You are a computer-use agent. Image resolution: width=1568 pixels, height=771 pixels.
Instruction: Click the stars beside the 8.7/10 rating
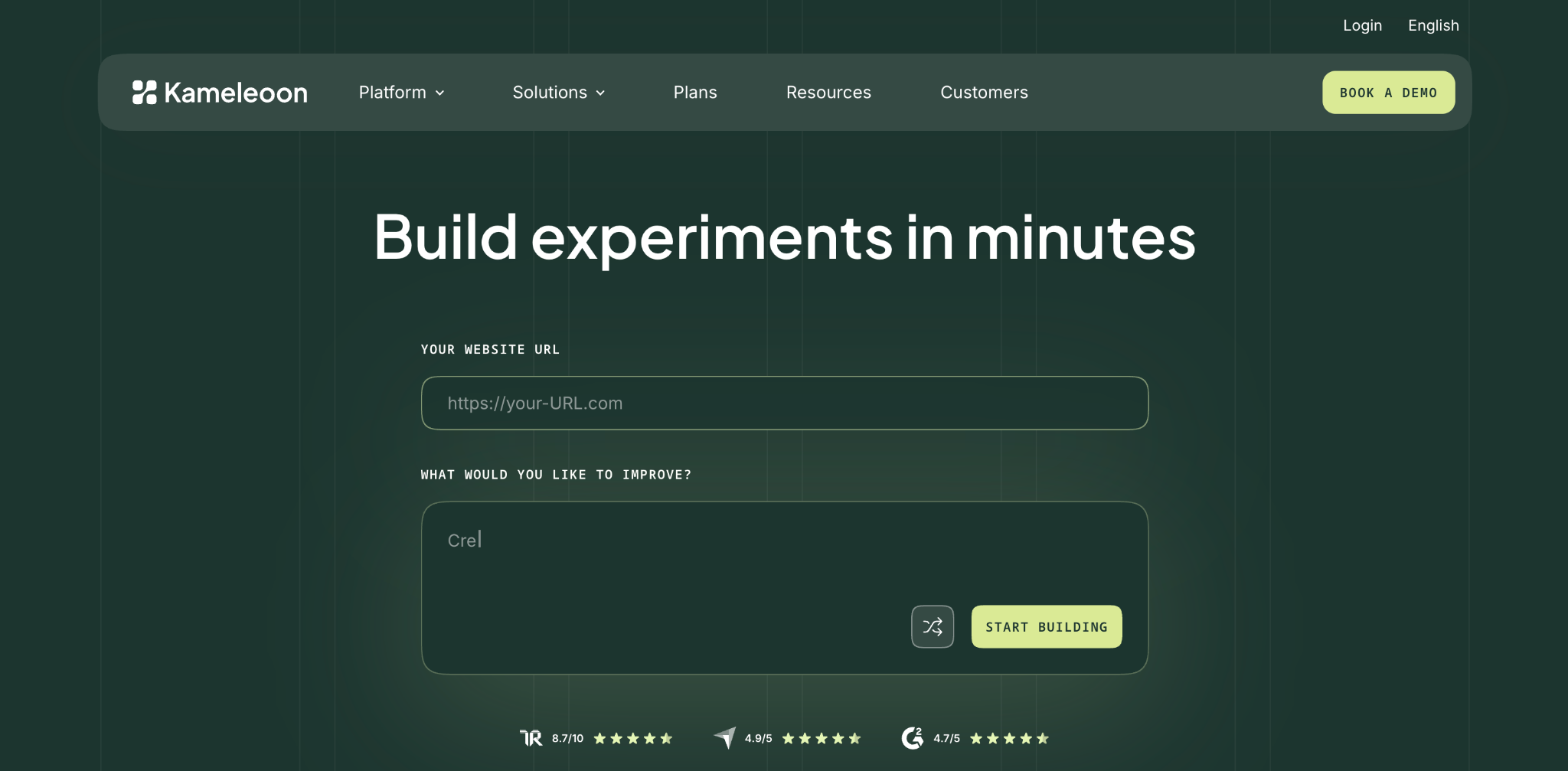tap(633, 738)
